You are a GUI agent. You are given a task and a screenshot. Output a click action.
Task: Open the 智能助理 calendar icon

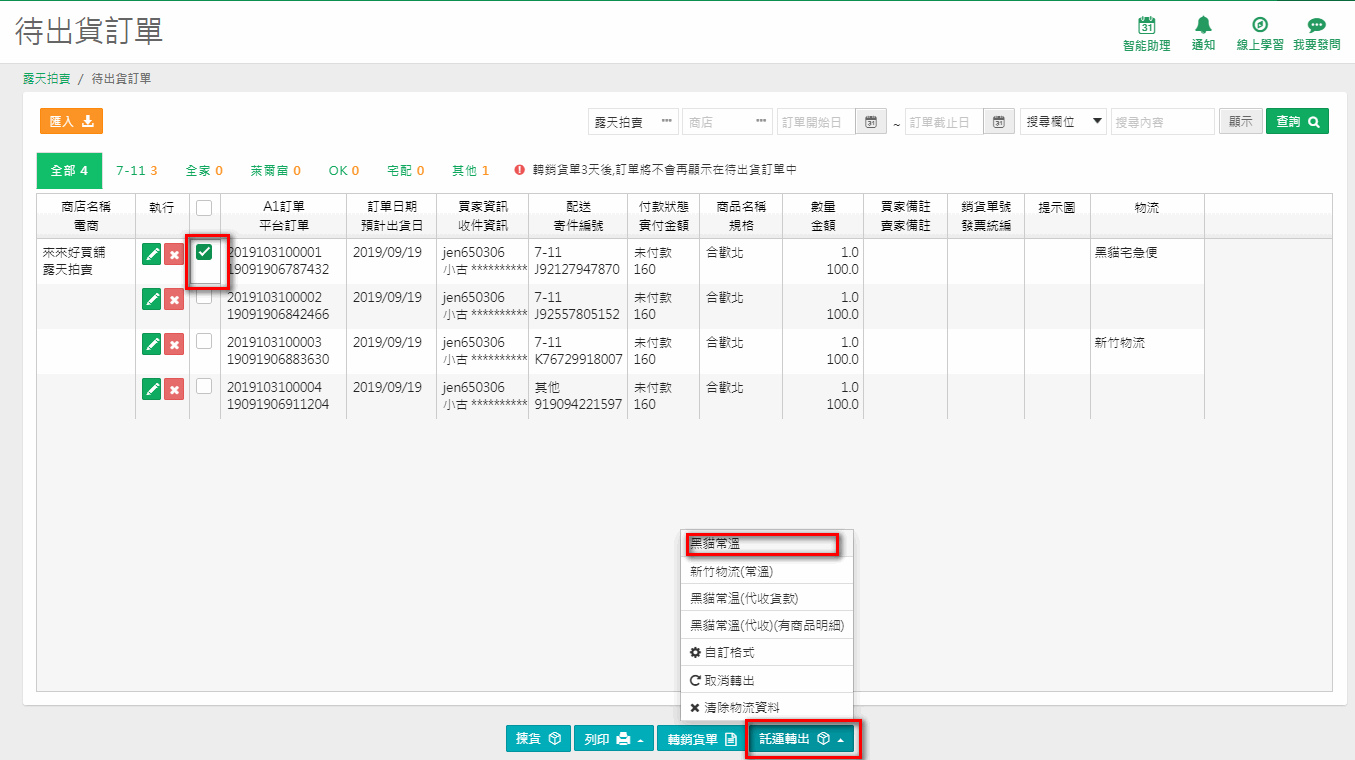point(1147,25)
